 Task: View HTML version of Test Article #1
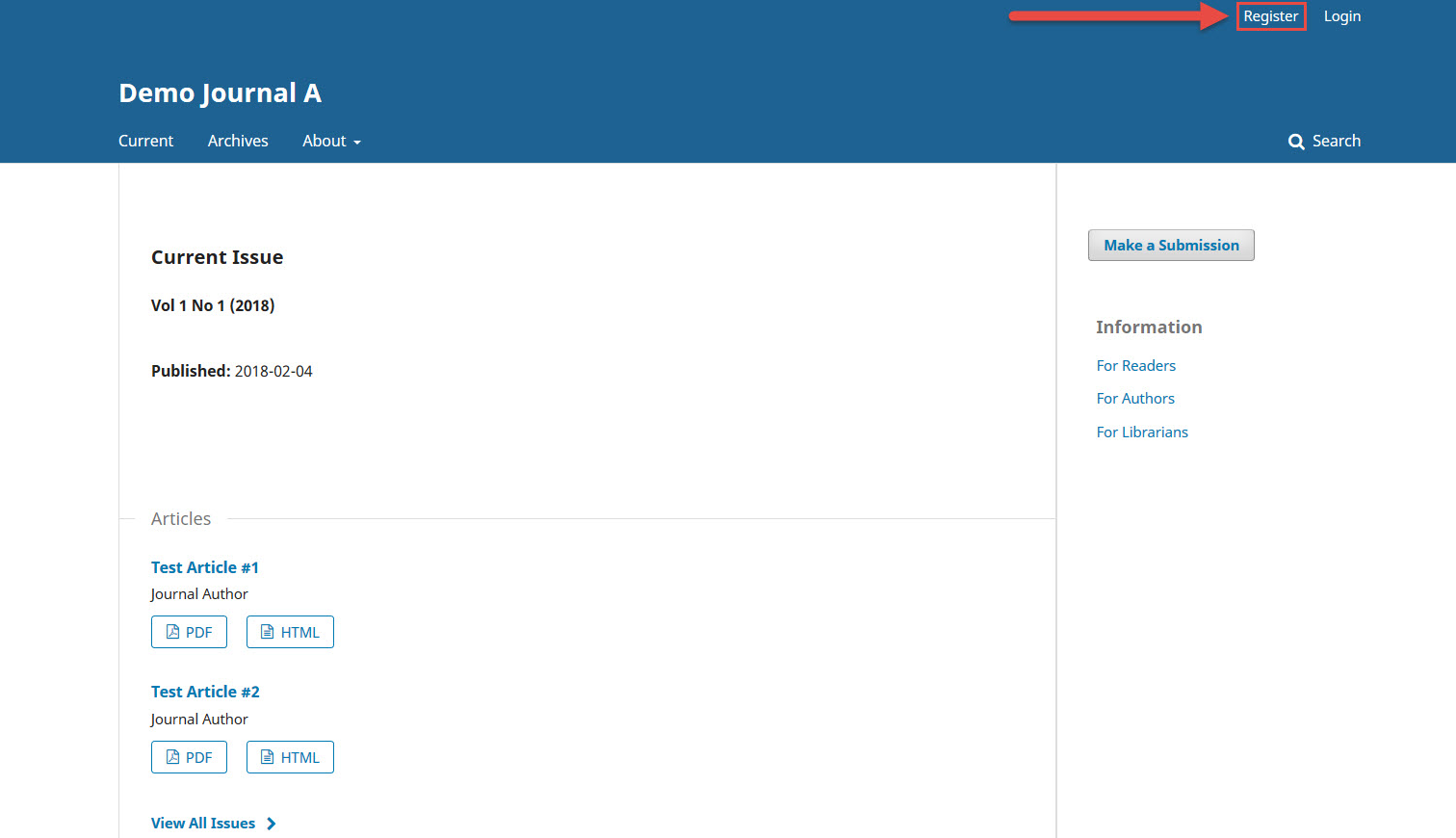coord(290,632)
